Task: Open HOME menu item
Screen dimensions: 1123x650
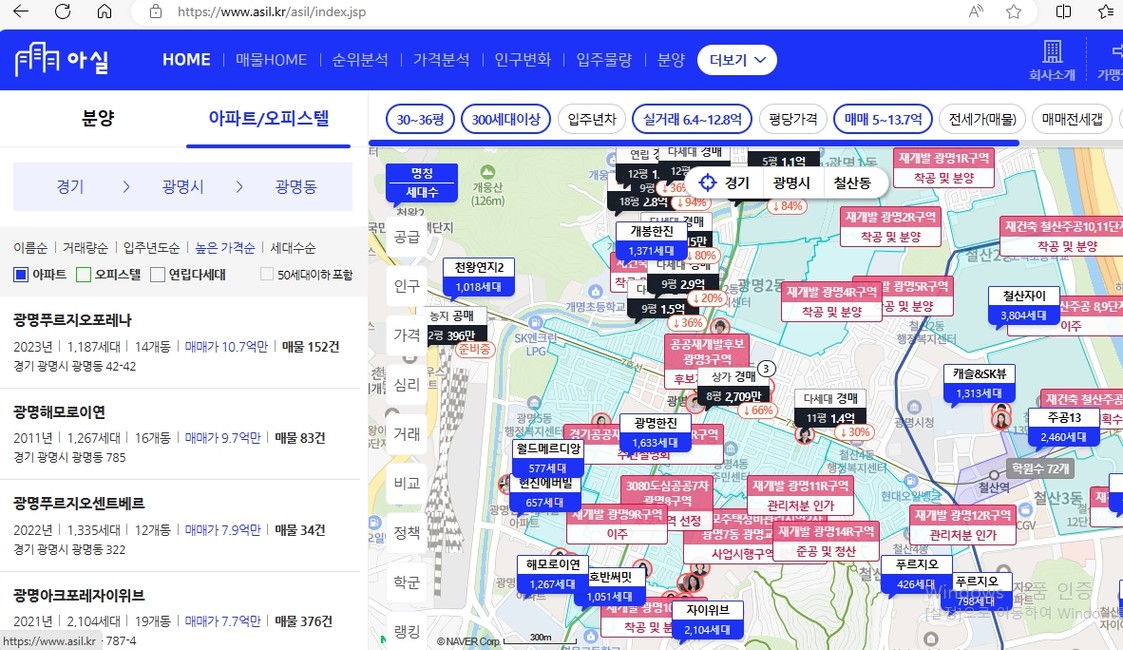Action: click(x=186, y=59)
